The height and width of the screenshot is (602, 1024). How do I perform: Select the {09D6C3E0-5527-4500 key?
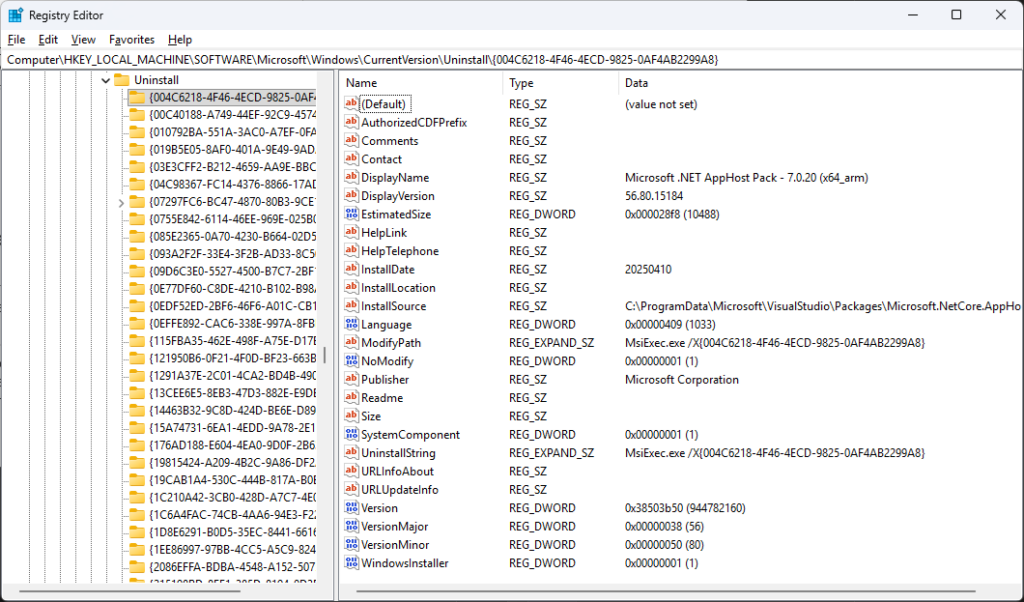(x=232, y=271)
